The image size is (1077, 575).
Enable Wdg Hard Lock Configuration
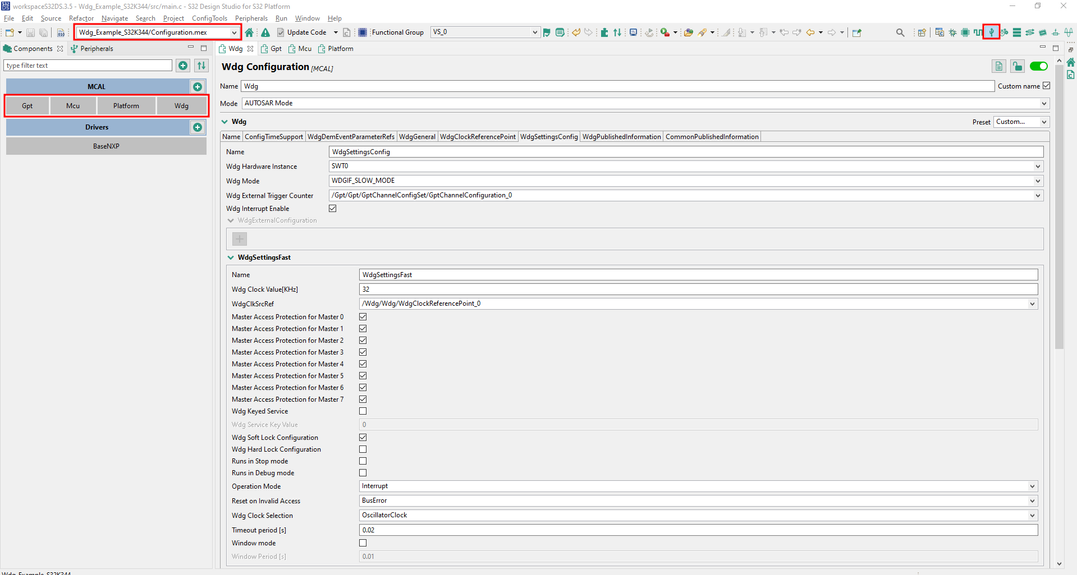pyautogui.click(x=363, y=449)
